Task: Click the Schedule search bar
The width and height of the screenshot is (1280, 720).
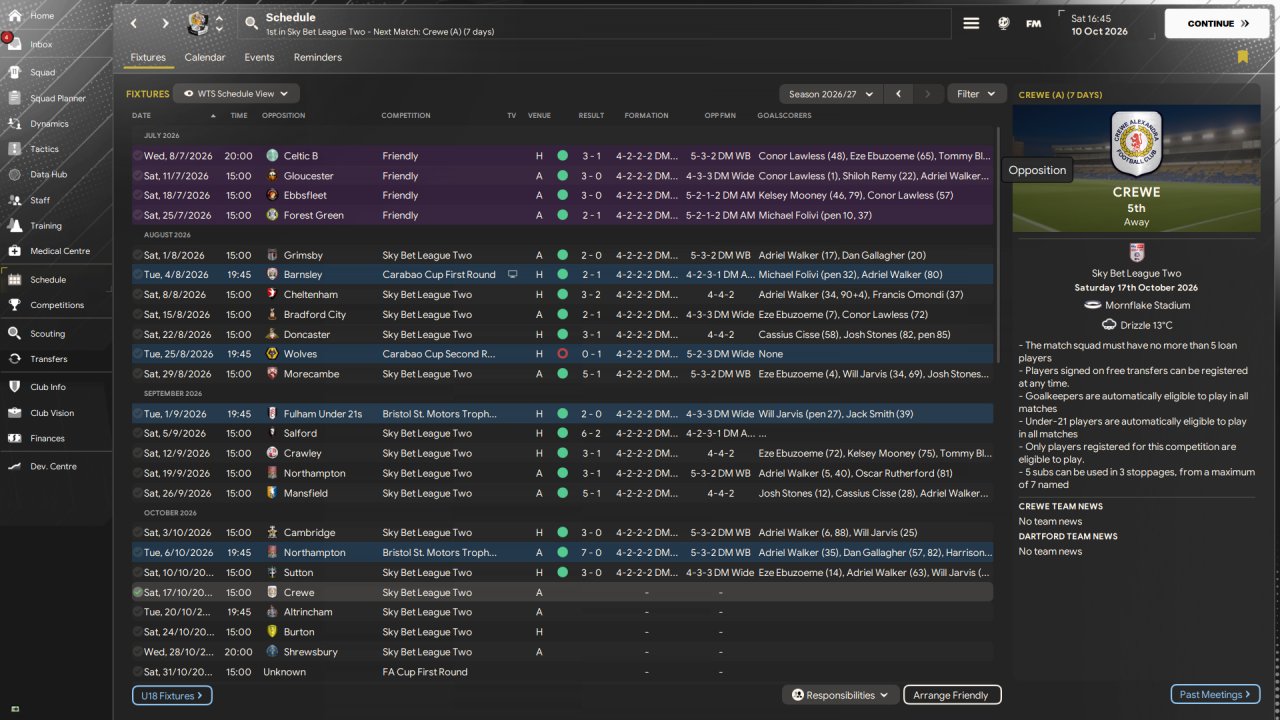Action: 594,23
